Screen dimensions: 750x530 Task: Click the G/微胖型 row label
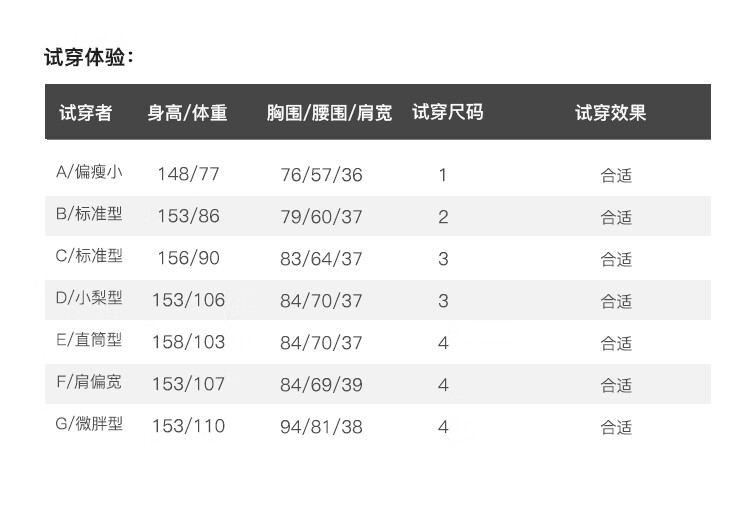click(x=89, y=425)
